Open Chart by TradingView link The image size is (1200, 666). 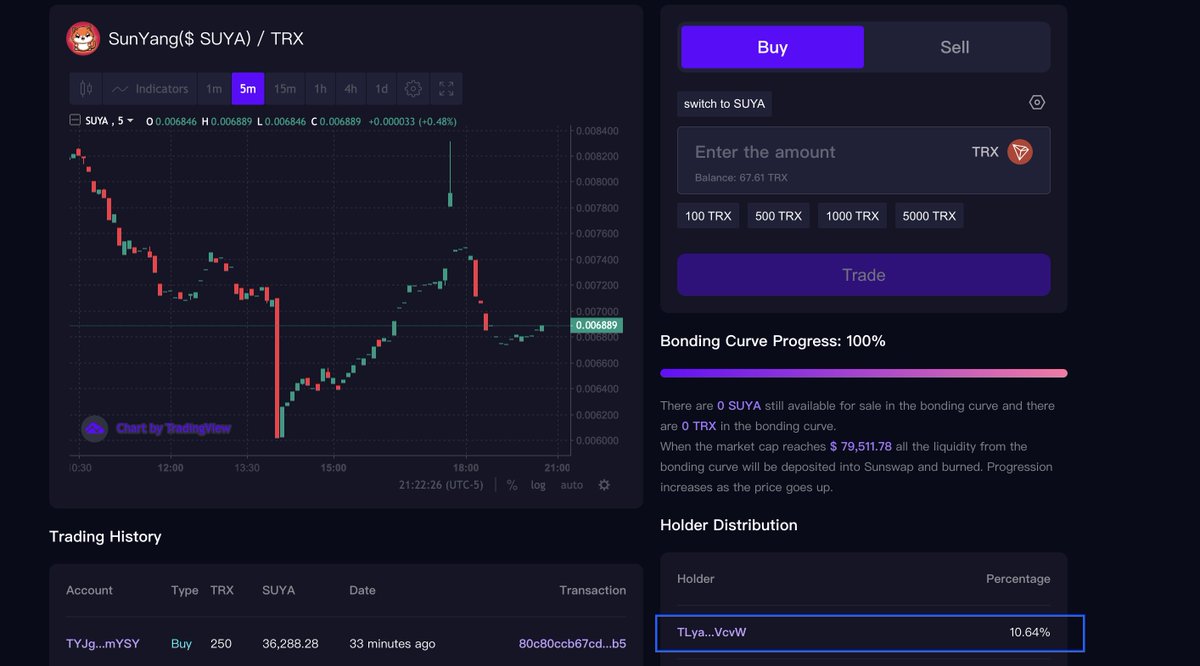coord(173,428)
